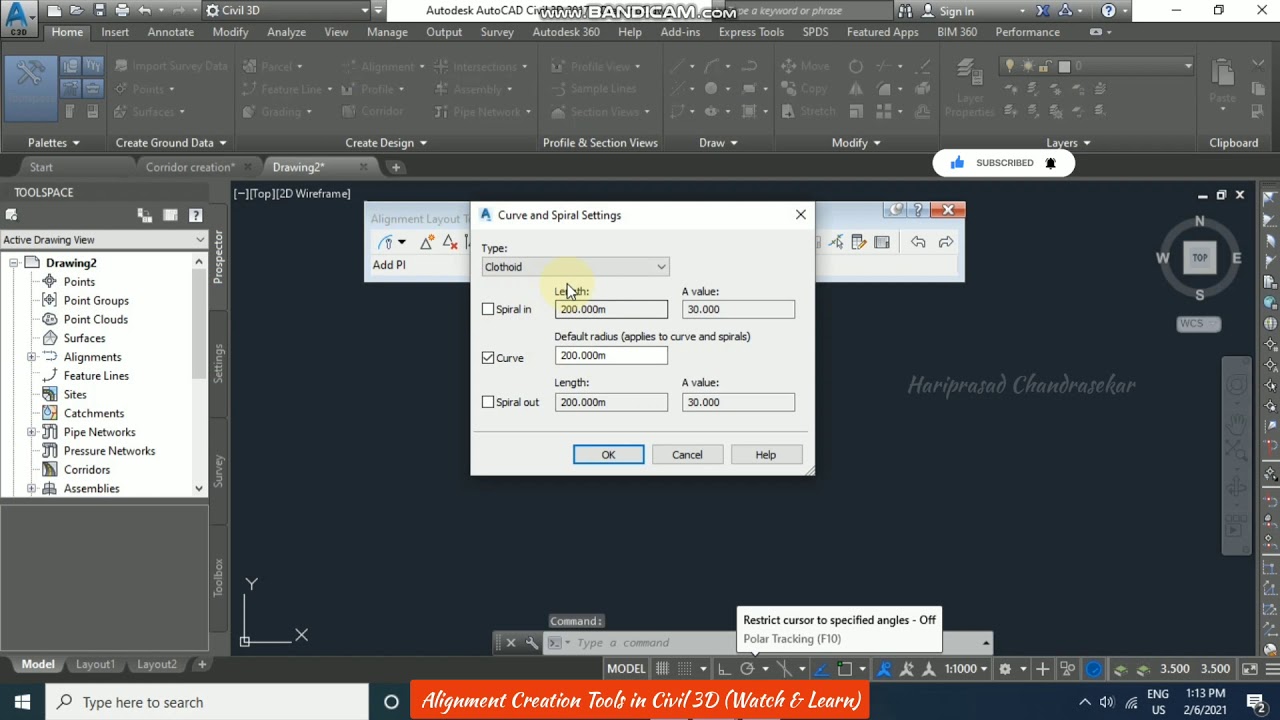Open the Type dropdown showing Clothoid
The height and width of the screenshot is (720, 1280).
pyautogui.click(x=575, y=267)
